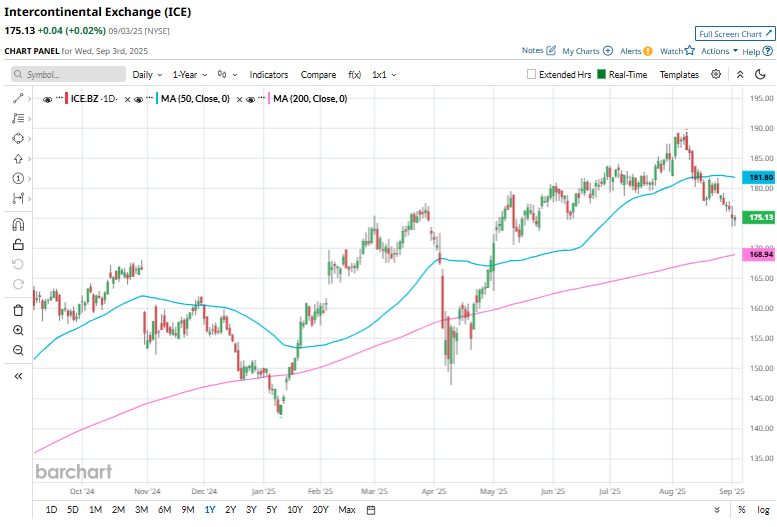Select the shapes drawing tool
777x527 pixels.
coord(18,138)
